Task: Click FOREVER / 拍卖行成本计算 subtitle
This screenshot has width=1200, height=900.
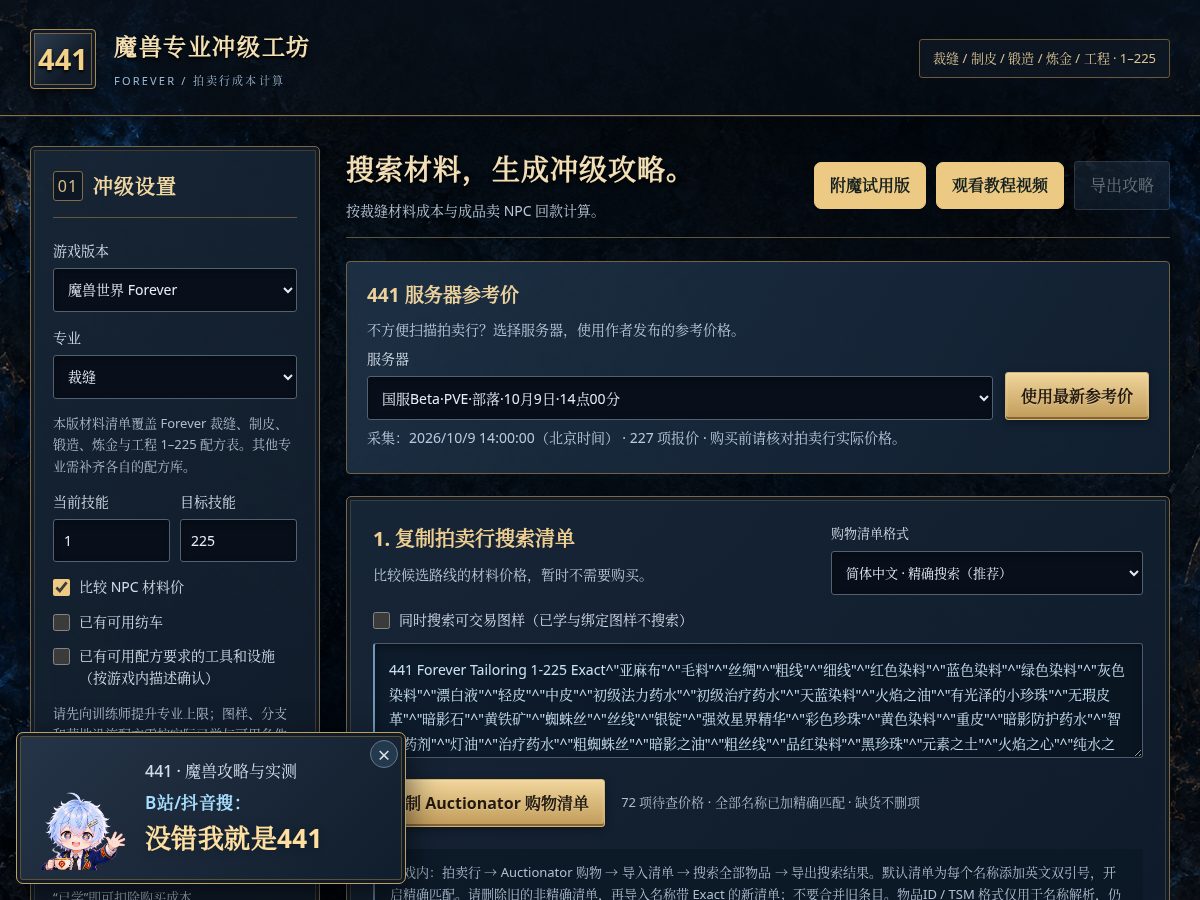Action: [x=199, y=80]
